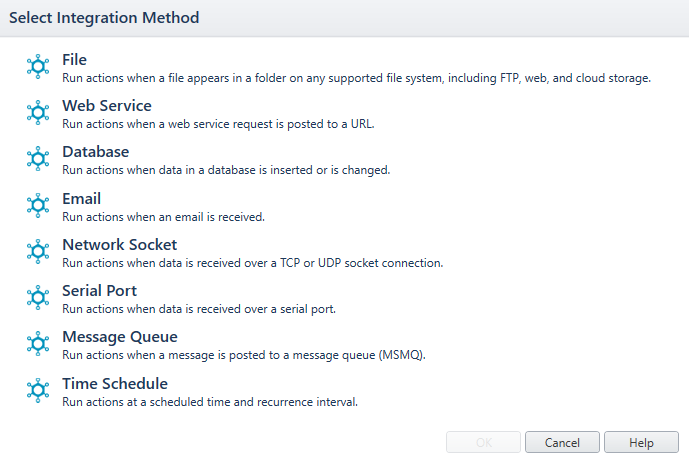The width and height of the screenshot is (690, 468).
Task: Click the disabled OK button
Action: [x=484, y=442]
